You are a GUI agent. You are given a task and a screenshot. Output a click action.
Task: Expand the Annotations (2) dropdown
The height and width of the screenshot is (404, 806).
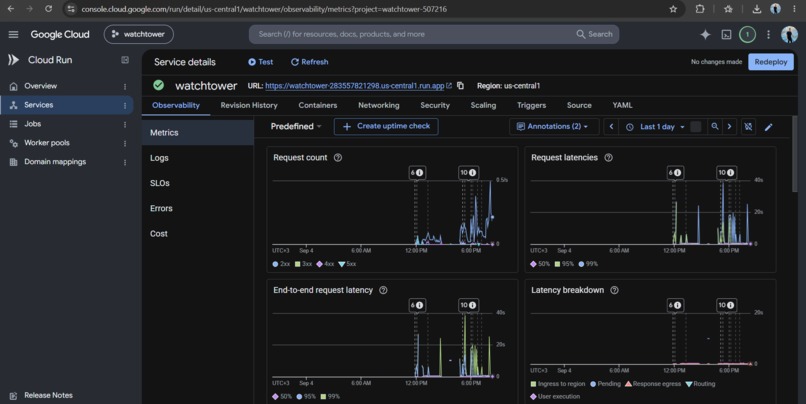(554, 126)
